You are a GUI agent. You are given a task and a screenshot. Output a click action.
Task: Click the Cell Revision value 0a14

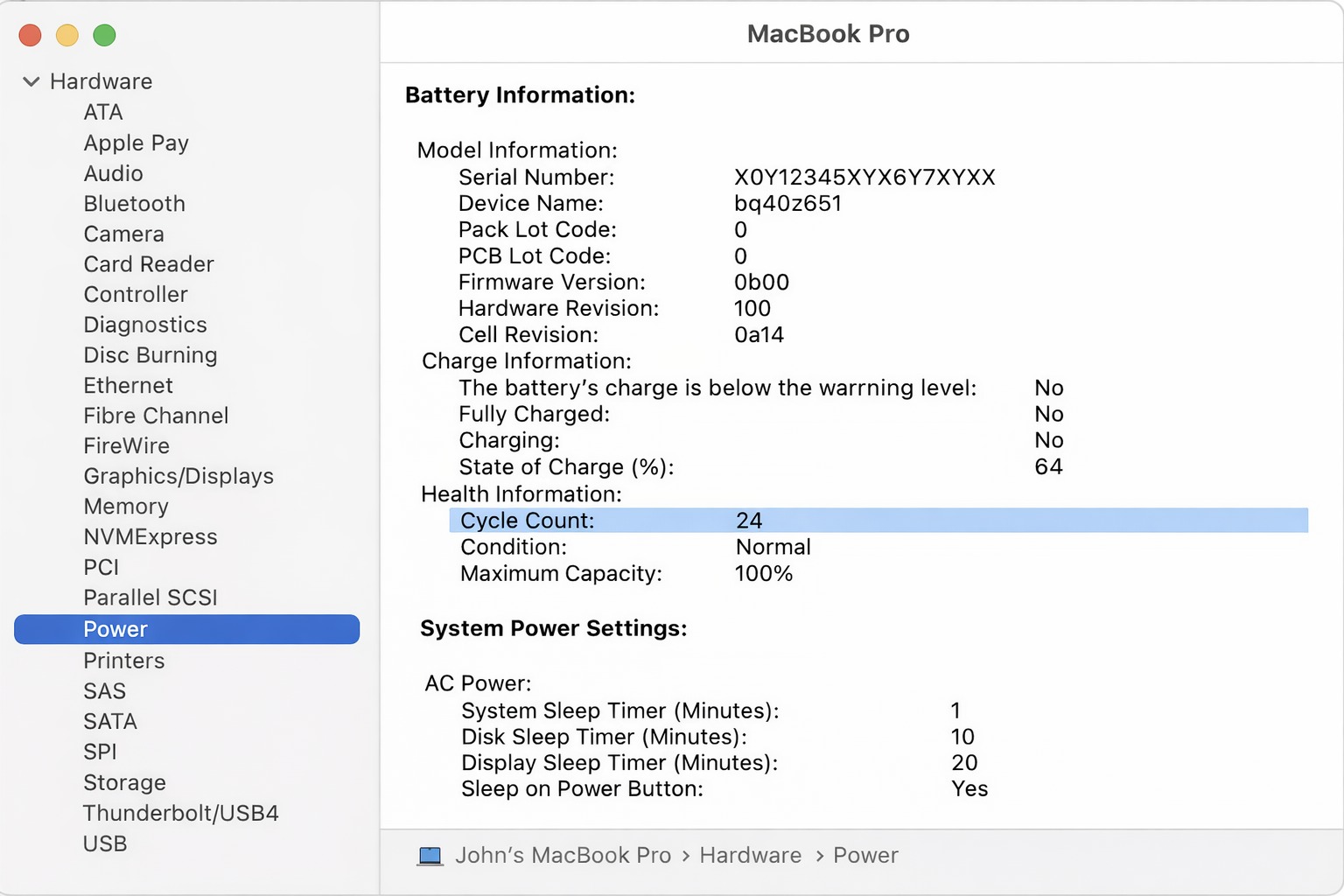759,334
